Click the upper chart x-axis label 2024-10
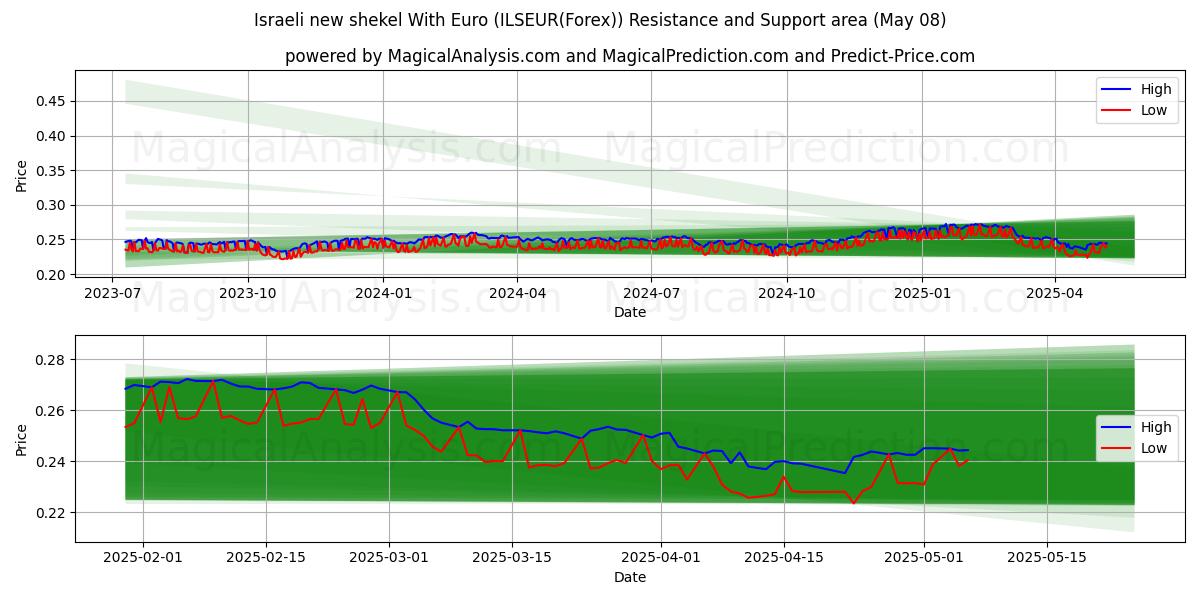This screenshot has height=600, width=1200. point(787,294)
